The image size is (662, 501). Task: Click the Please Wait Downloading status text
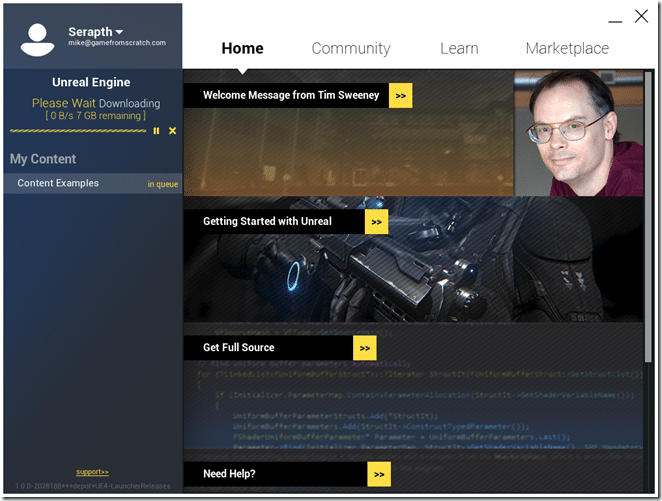[96, 103]
